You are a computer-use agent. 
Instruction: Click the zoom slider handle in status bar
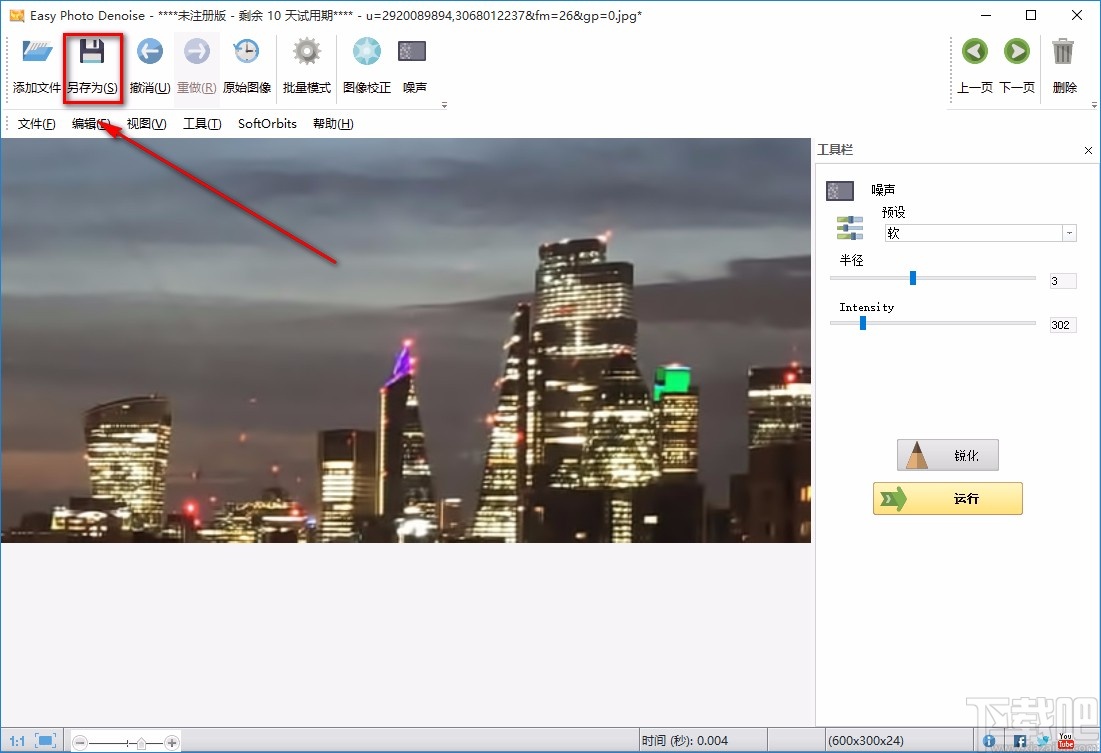141,743
